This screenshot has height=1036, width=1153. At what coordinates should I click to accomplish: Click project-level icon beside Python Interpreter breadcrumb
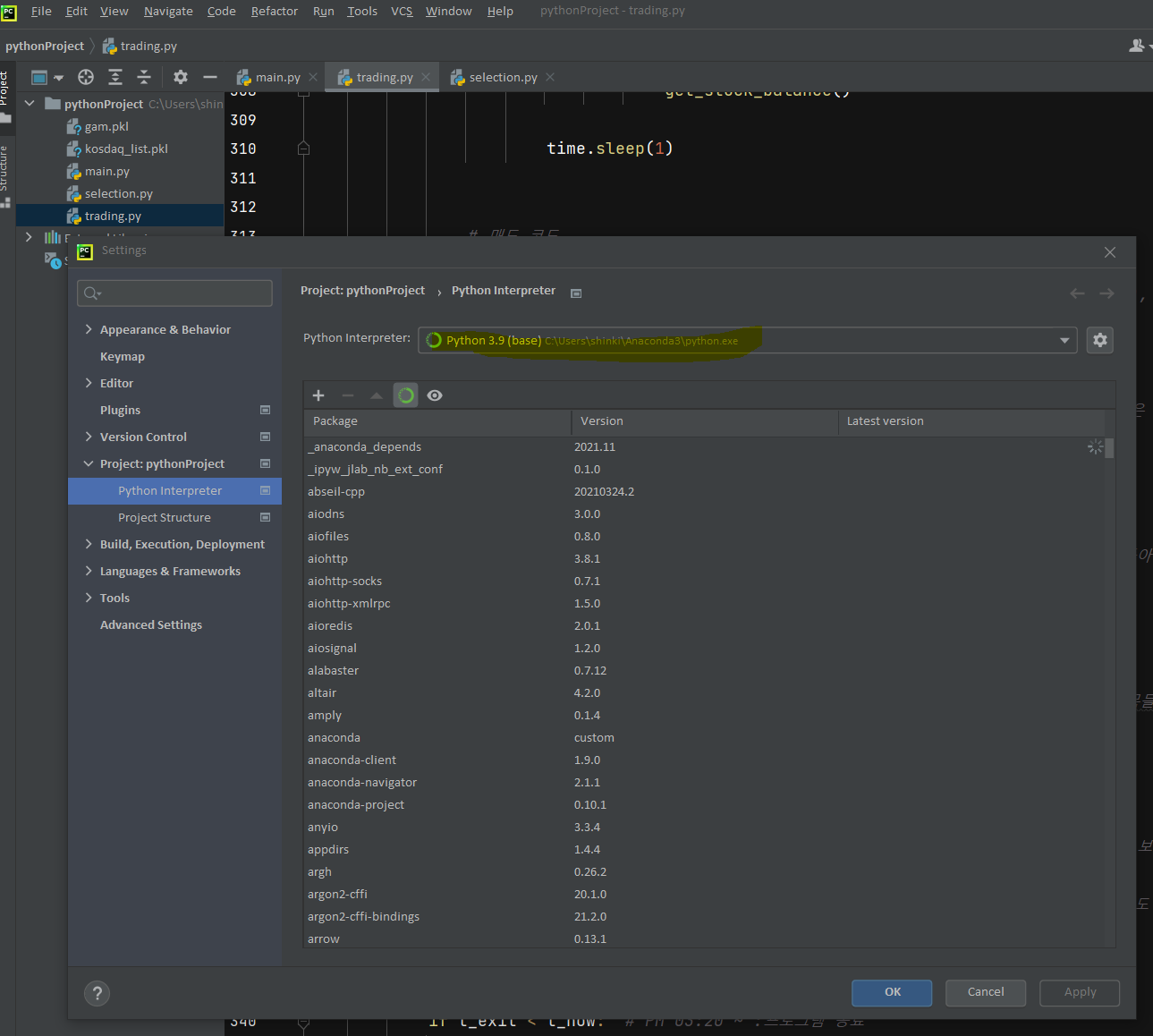tap(576, 293)
